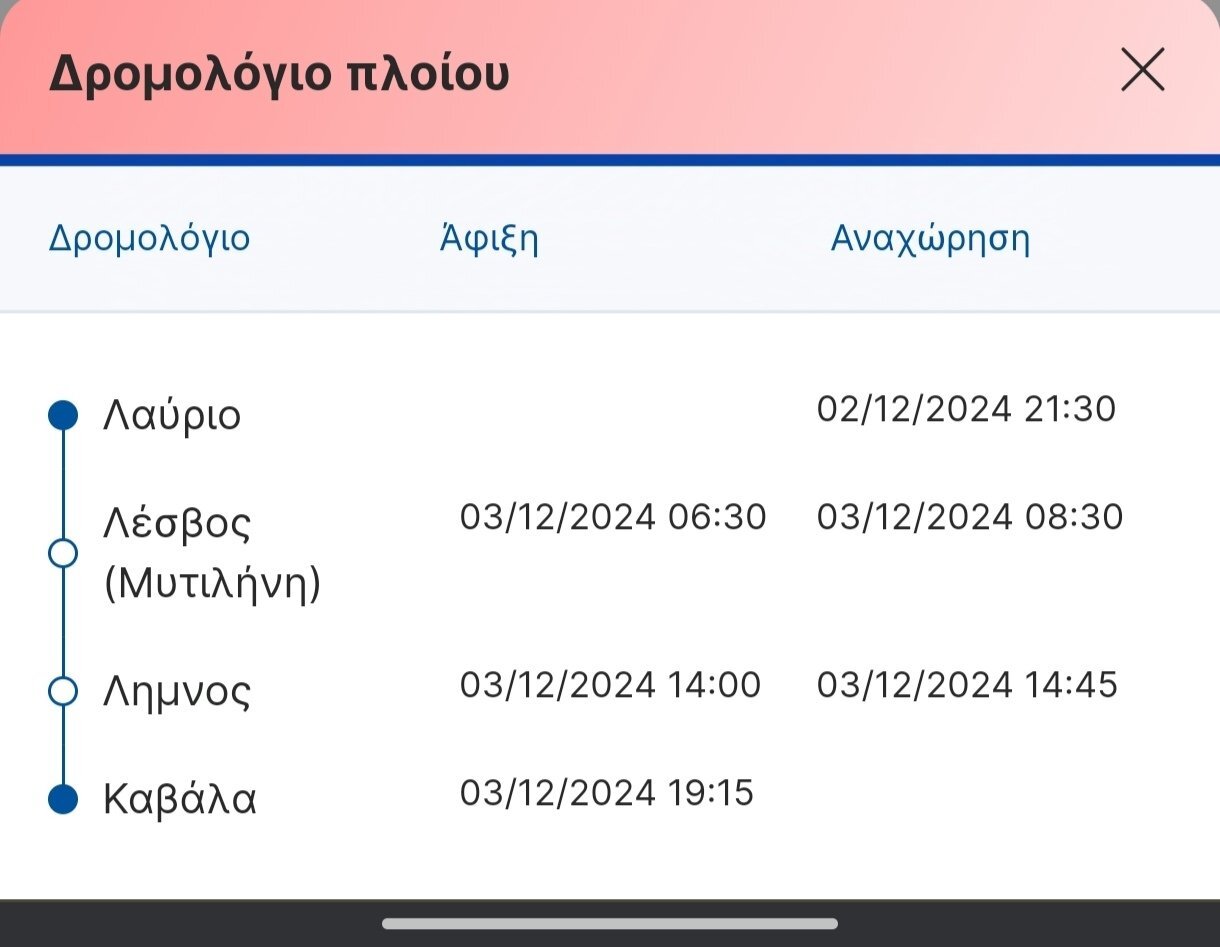Click Καβάλα arrival time 03/12/2024 19:15

606,793
